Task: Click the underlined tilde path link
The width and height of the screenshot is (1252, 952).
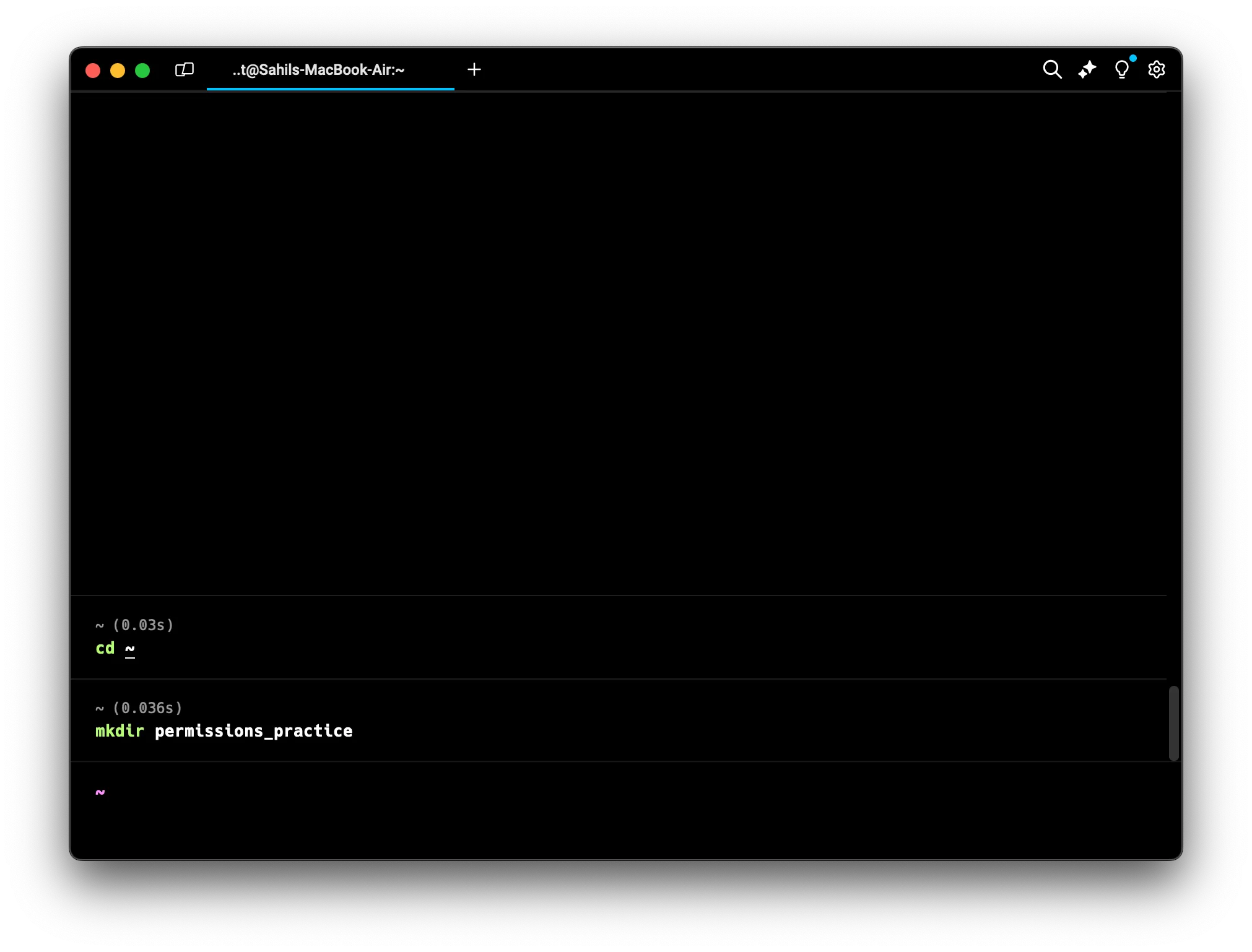Action: 130,649
